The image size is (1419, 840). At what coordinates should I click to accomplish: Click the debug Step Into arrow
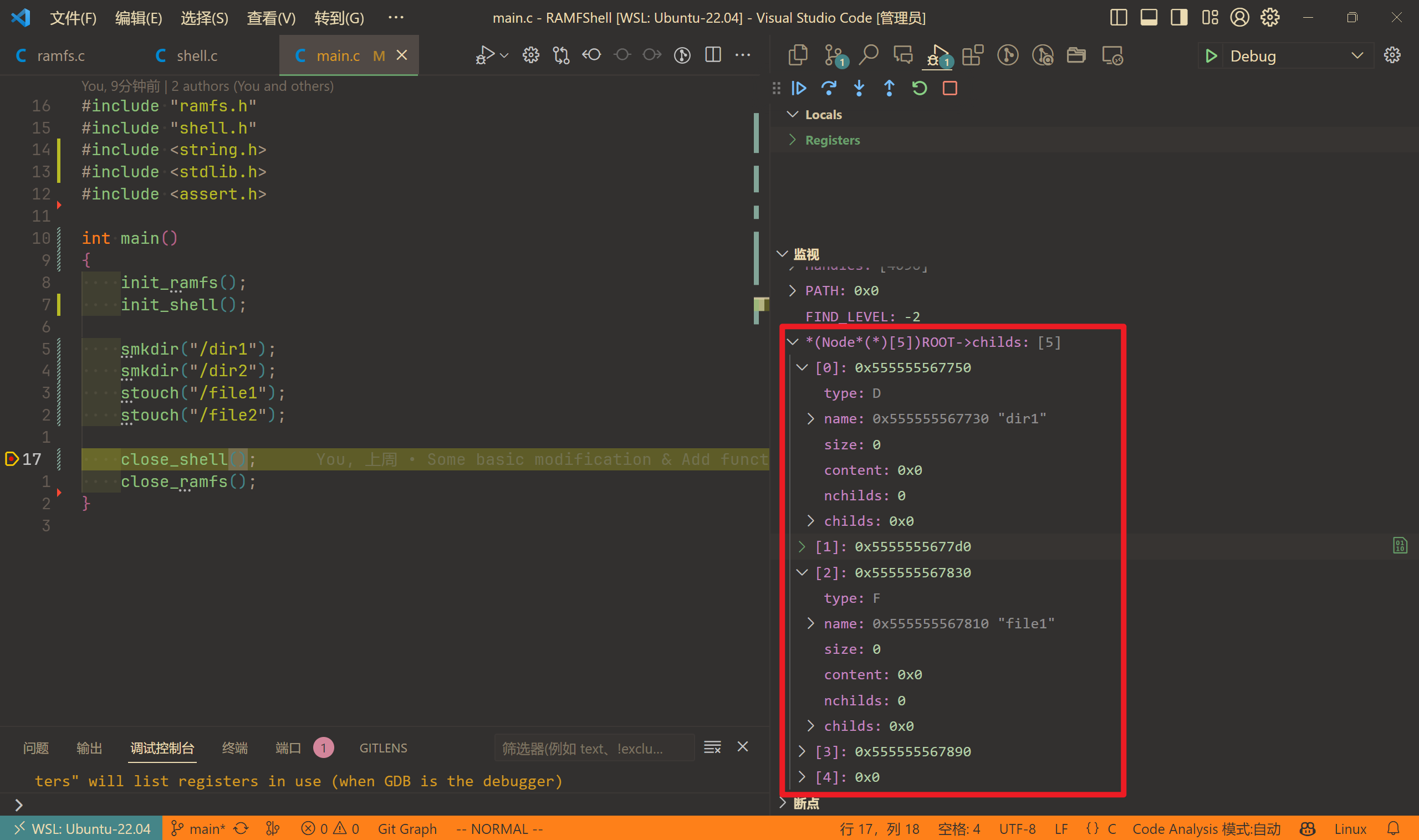(859, 88)
